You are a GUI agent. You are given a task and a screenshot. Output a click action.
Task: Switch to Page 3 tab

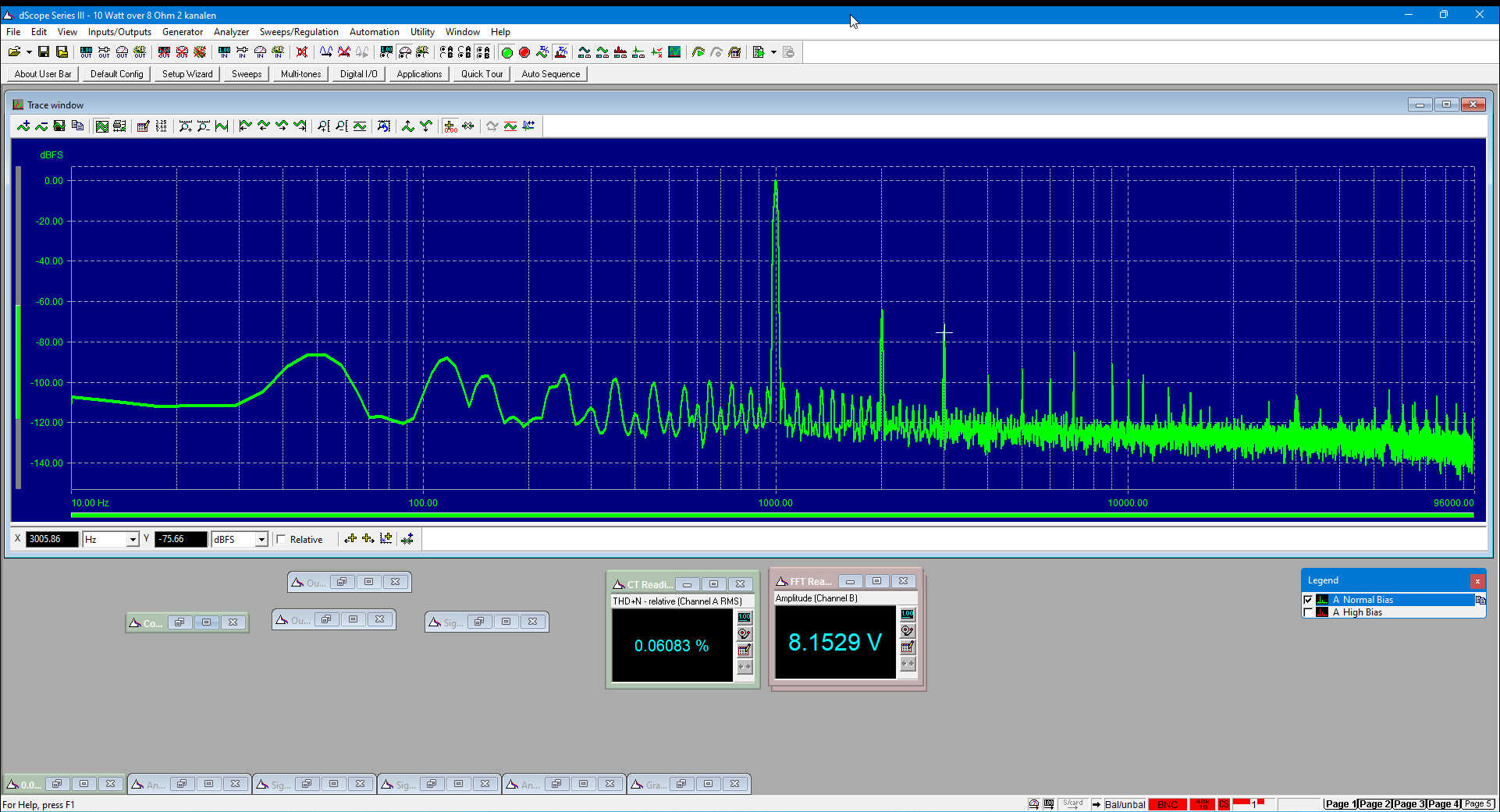(x=1409, y=804)
